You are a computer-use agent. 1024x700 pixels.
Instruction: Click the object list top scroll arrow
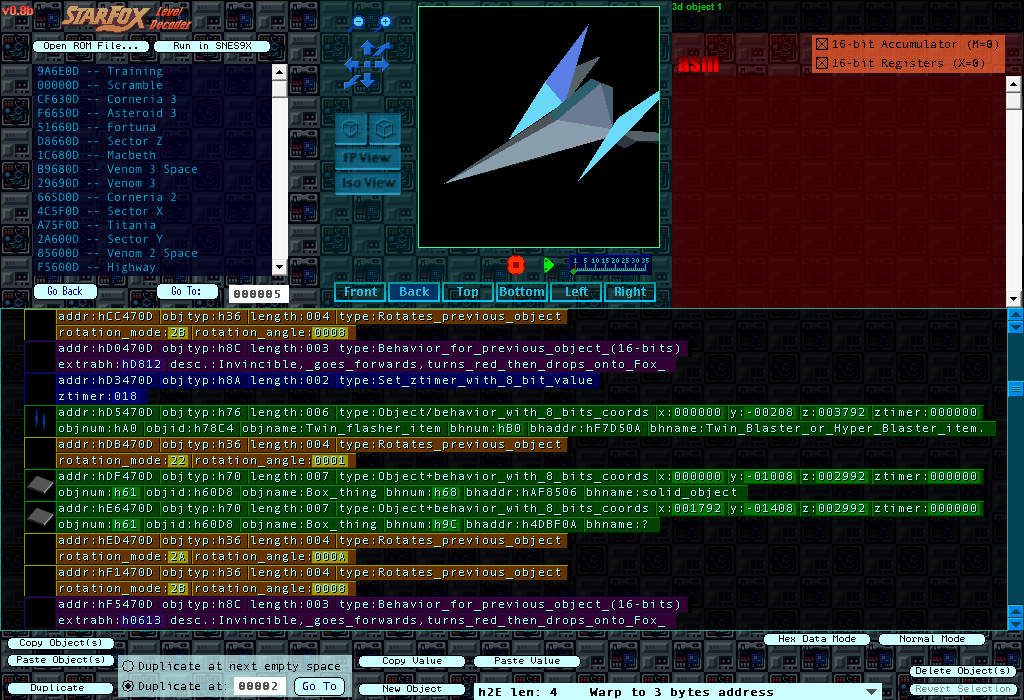click(1016, 315)
